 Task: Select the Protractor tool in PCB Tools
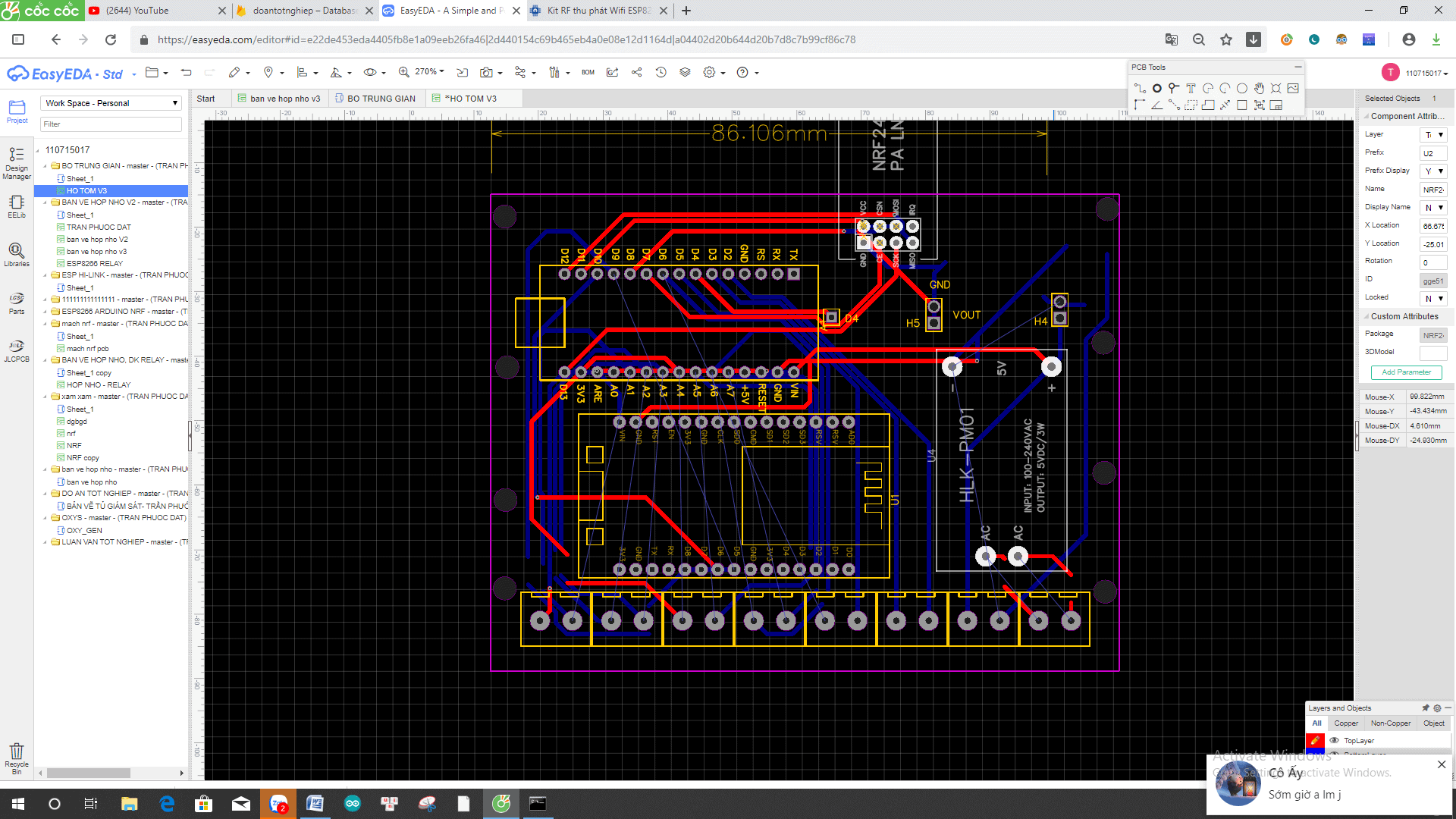pos(1157,105)
